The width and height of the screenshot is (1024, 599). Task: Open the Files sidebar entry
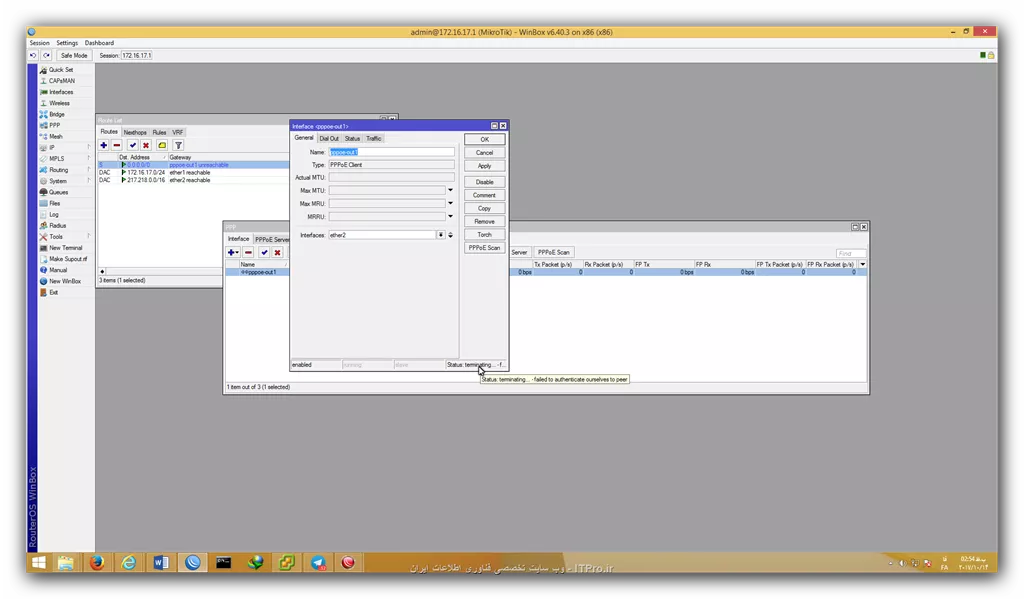[54, 203]
